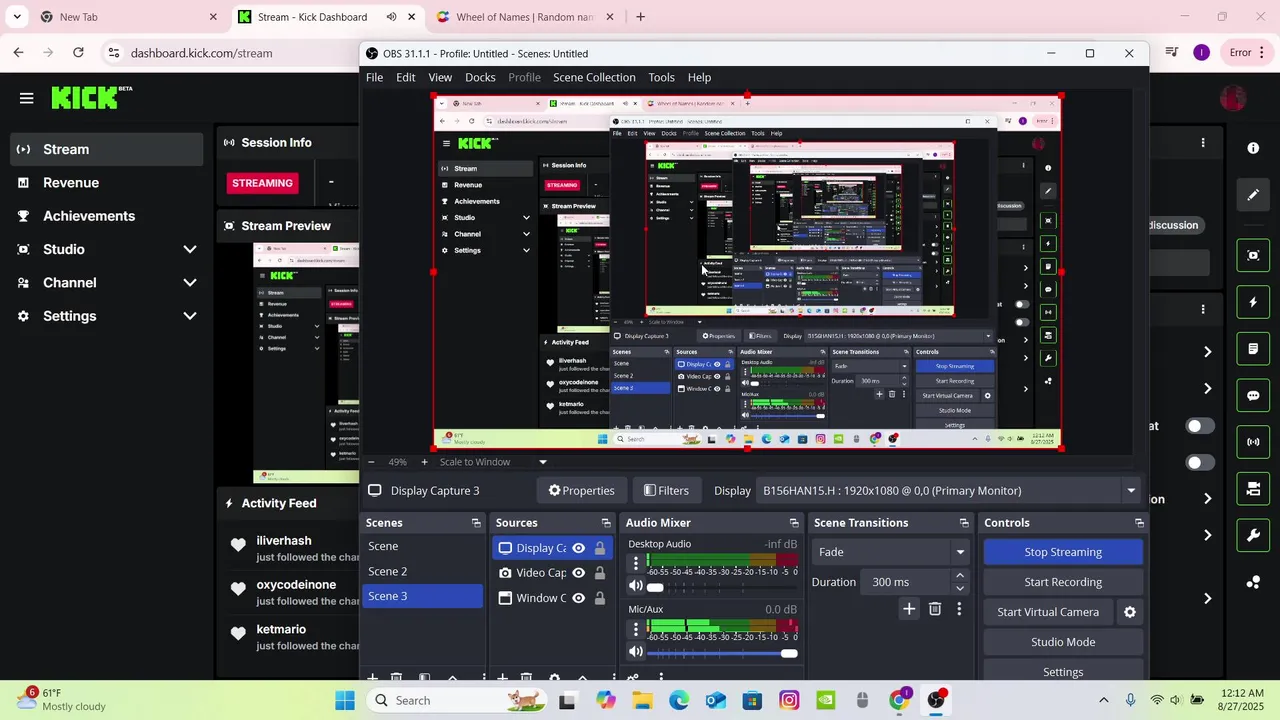Image resolution: width=1280 pixels, height=720 pixels.
Task: Lock the Window Capture source
Action: tap(600, 598)
